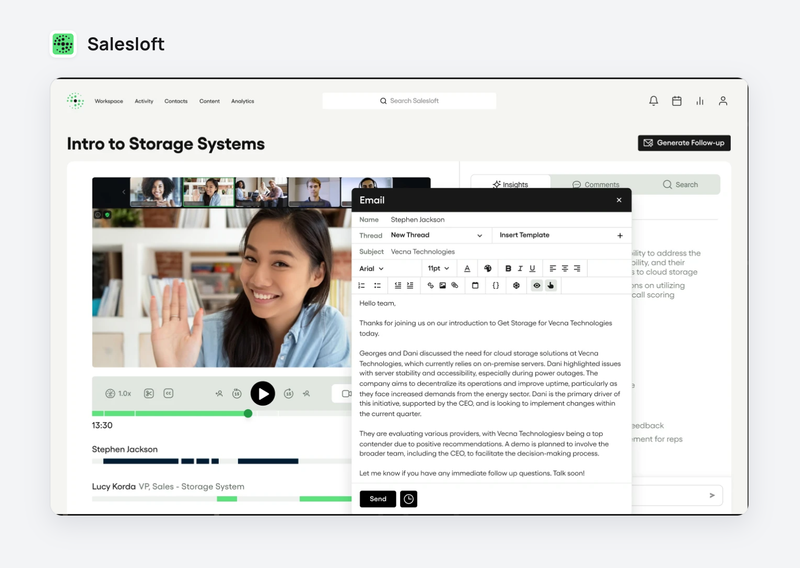
Task: Switch to the Insights tab
Action: click(x=510, y=184)
